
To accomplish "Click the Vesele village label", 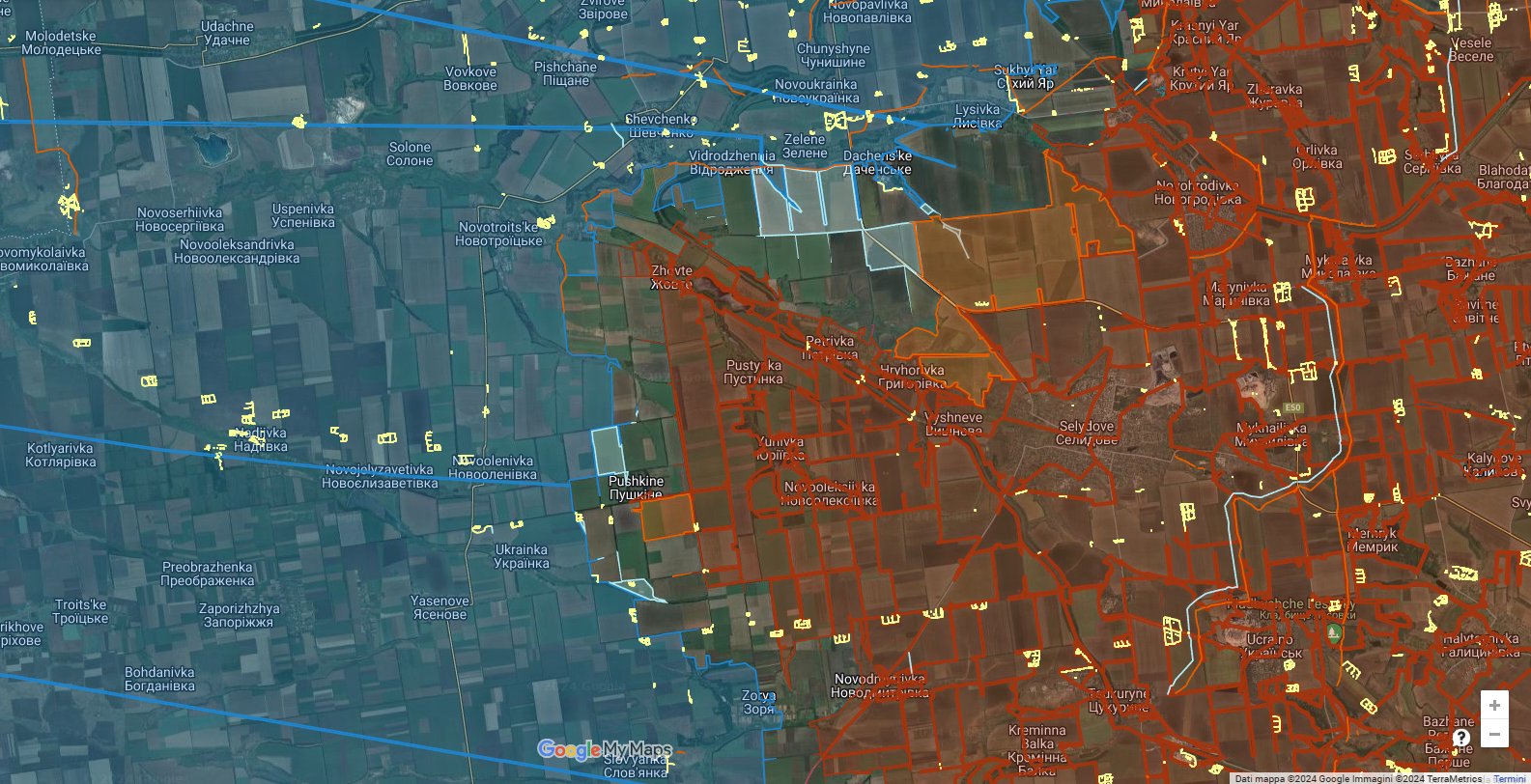I will [1471, 49].
